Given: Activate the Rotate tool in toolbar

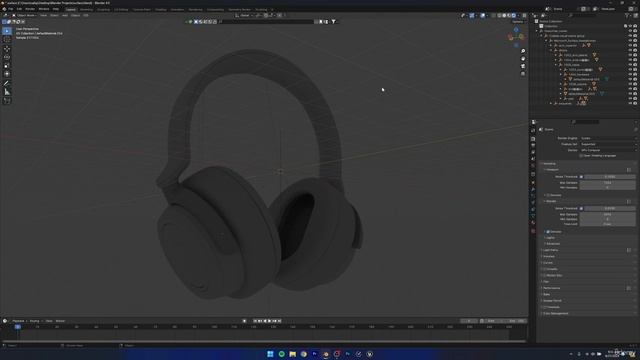Looking at the screenshot, I should coord(7,57).
